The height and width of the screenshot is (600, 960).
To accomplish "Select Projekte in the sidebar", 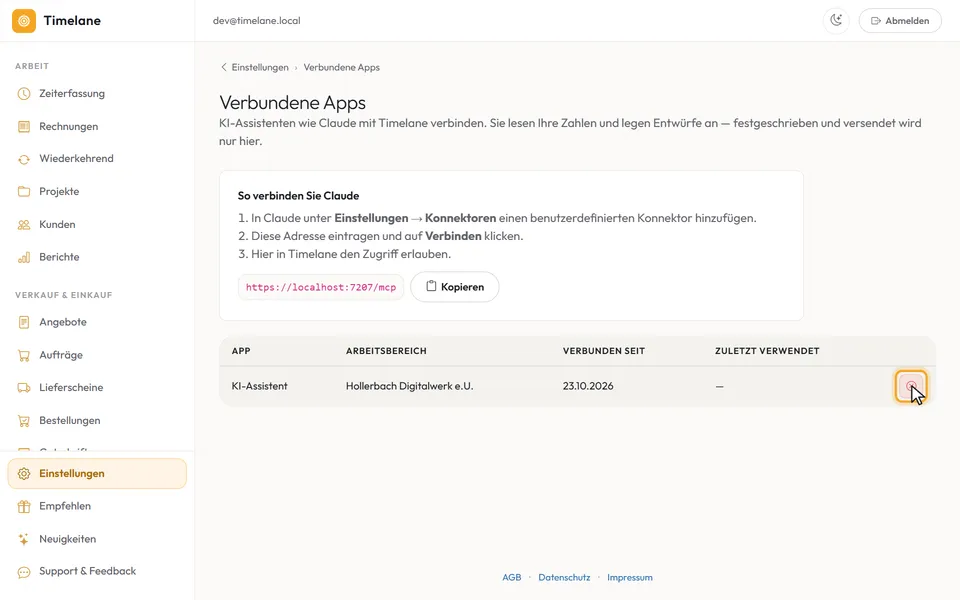I will pos(97,192).
